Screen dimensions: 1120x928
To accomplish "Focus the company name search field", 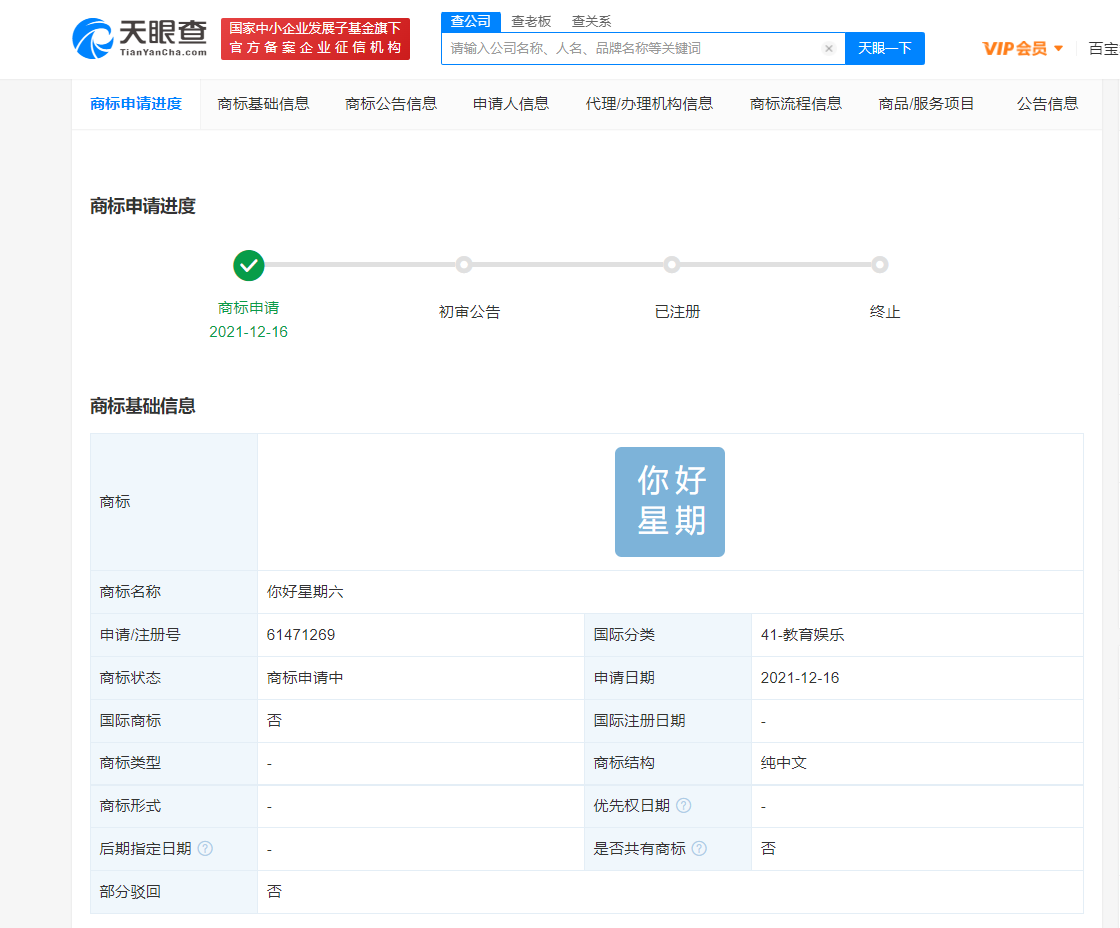I will pos(630,48).
